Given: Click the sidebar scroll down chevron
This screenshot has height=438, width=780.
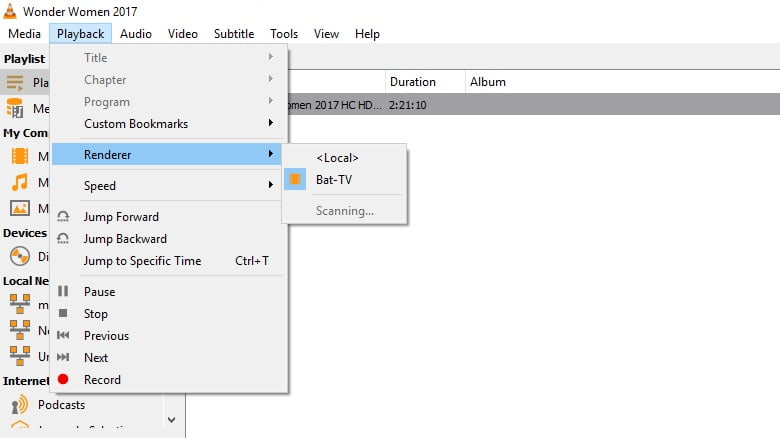Looking at the screenshot, I should [172, 420].
